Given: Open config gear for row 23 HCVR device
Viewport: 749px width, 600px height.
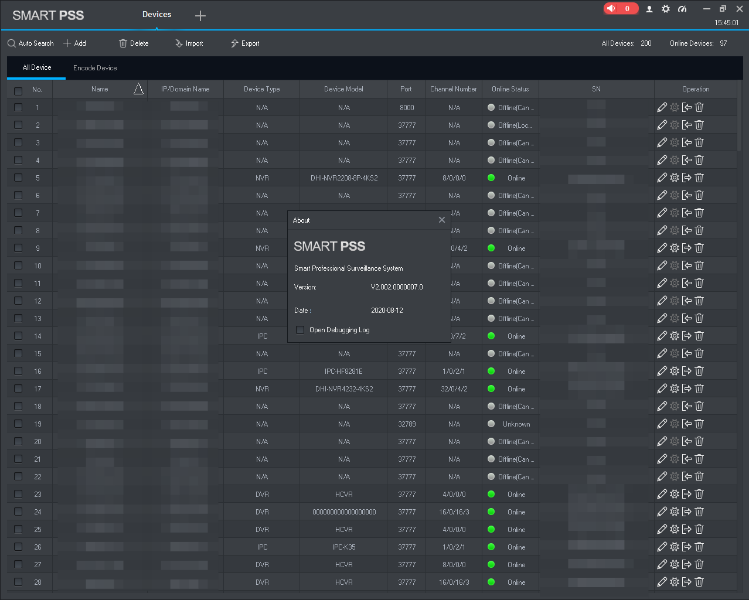Looking at the screenshot, I should click(x=674, y=494).
